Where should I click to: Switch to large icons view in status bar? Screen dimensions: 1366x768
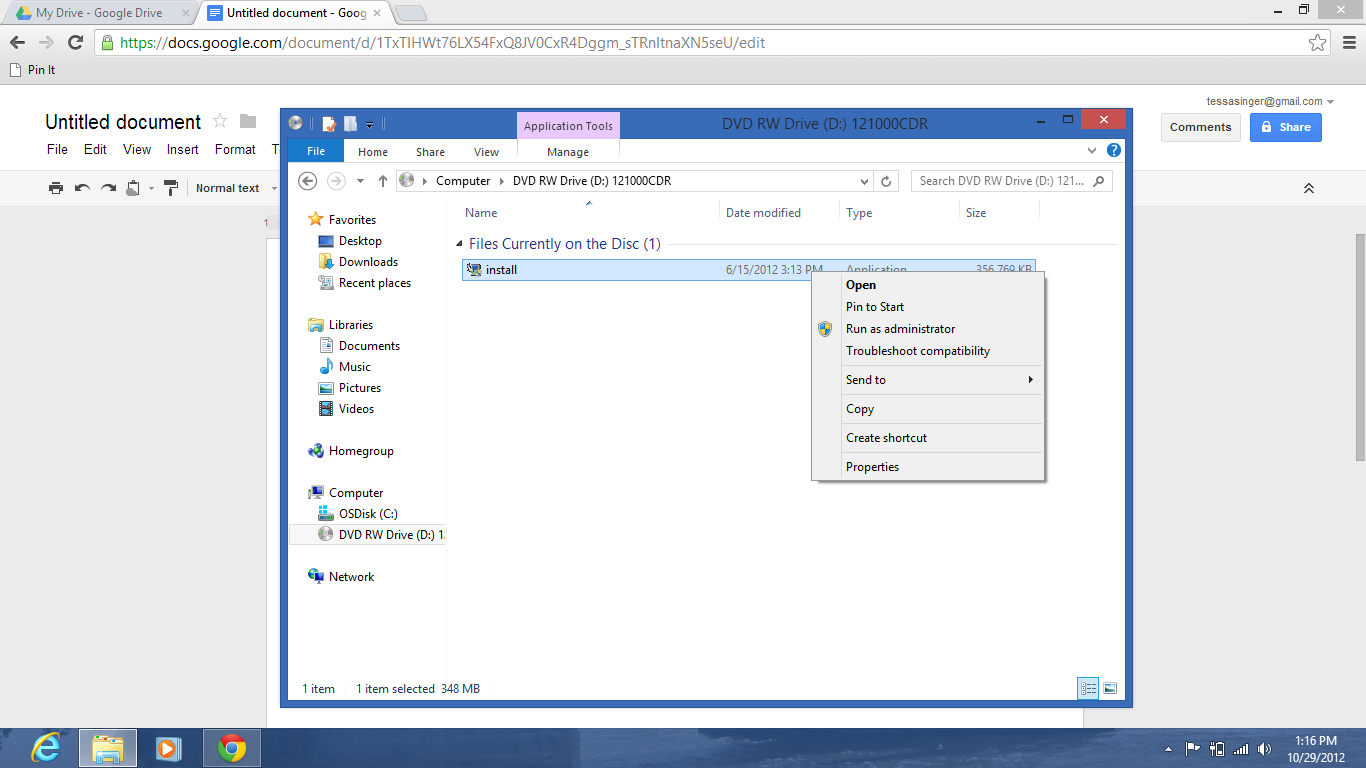(1110, 688)
